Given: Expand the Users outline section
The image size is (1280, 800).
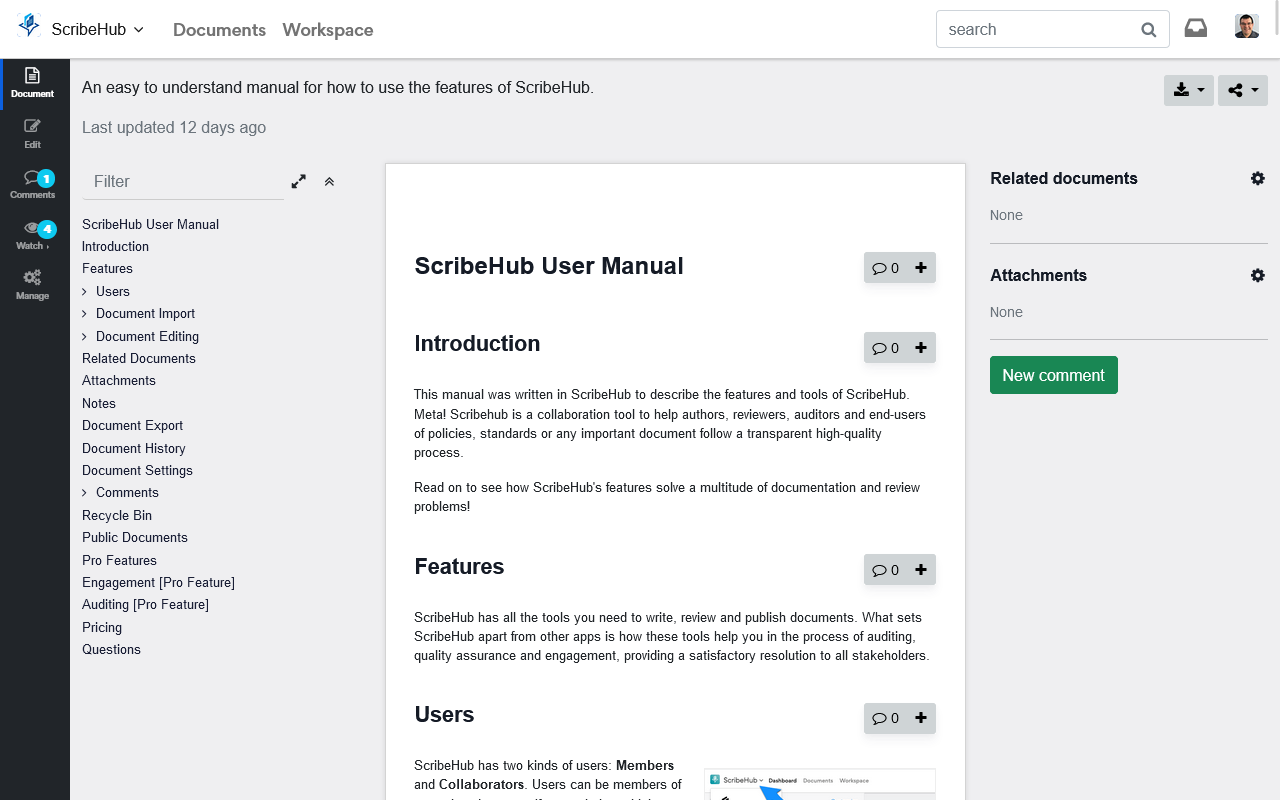Looking at the screenshot, I should pos(85,292).
